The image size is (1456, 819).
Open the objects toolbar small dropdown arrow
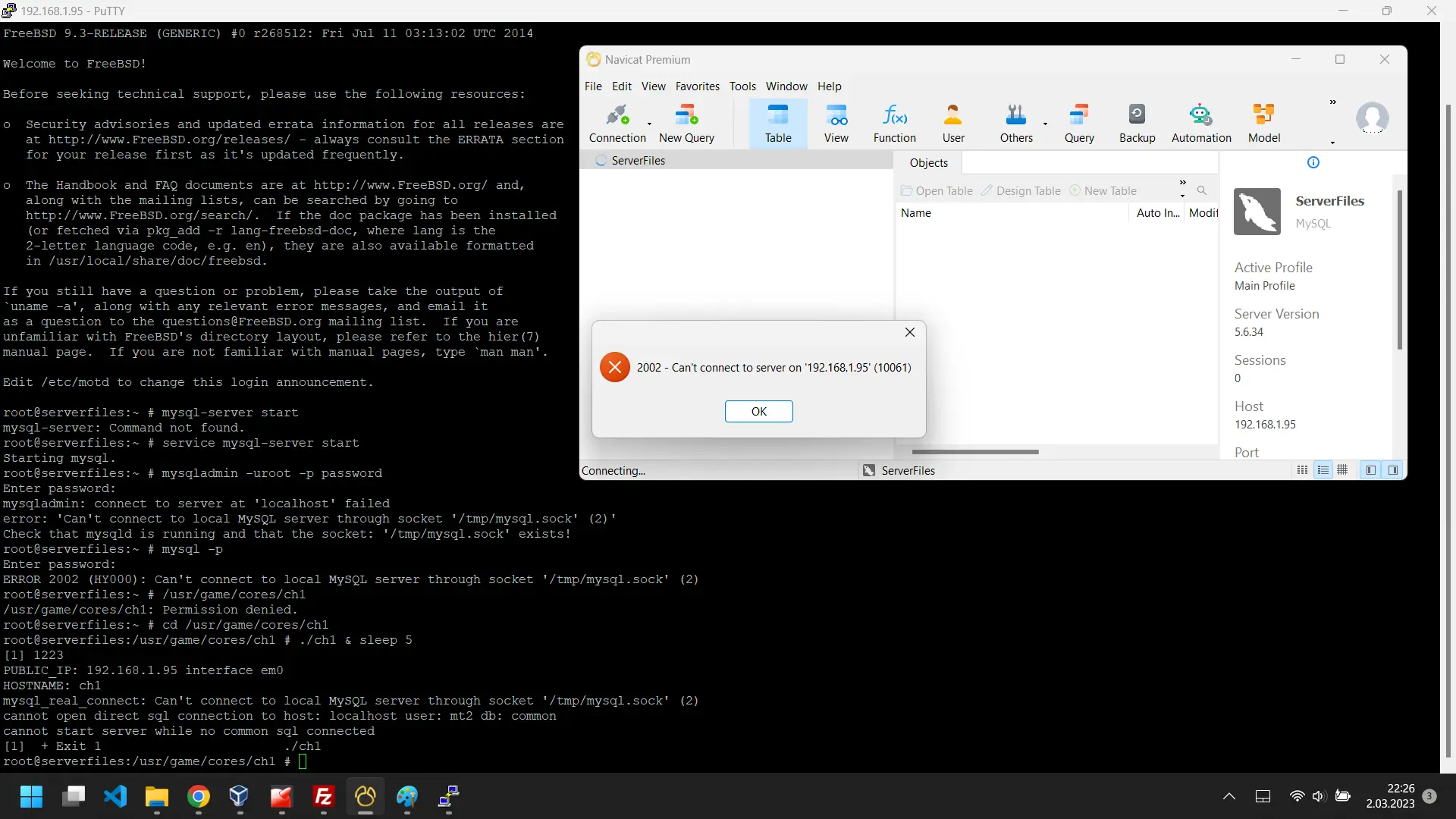(1182, 196)
